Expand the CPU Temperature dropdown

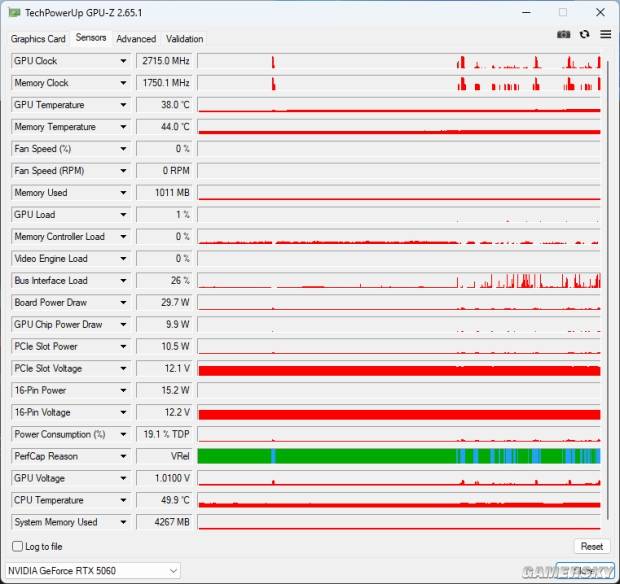tap(123, 500)
